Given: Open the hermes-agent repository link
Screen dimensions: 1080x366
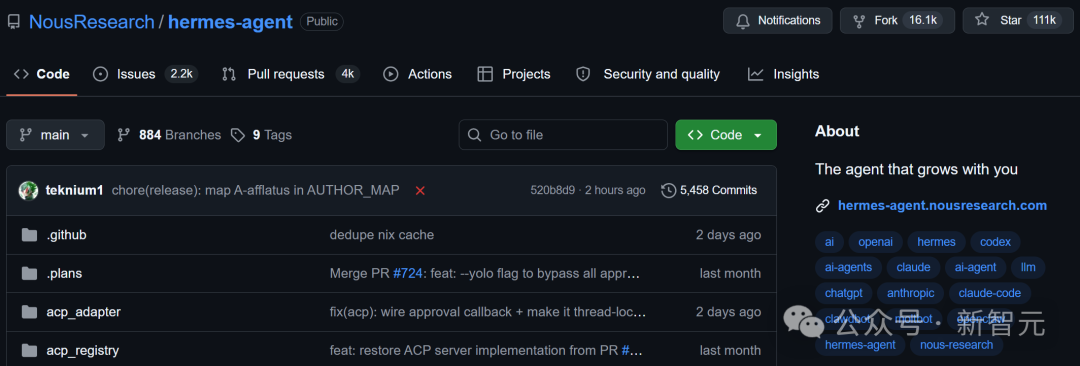Looking at the screenshot, I should (x=230, y=22).
